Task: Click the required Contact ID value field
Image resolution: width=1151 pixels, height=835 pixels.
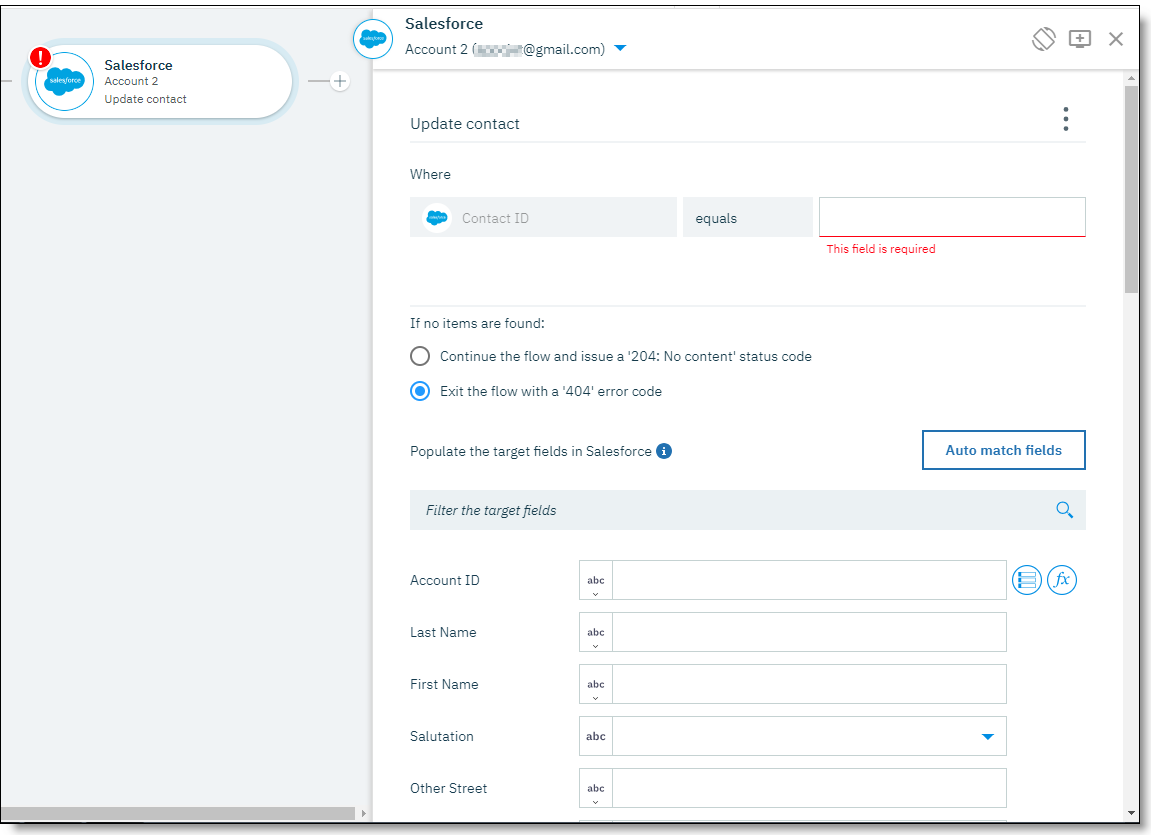Action: click(951, 217)
